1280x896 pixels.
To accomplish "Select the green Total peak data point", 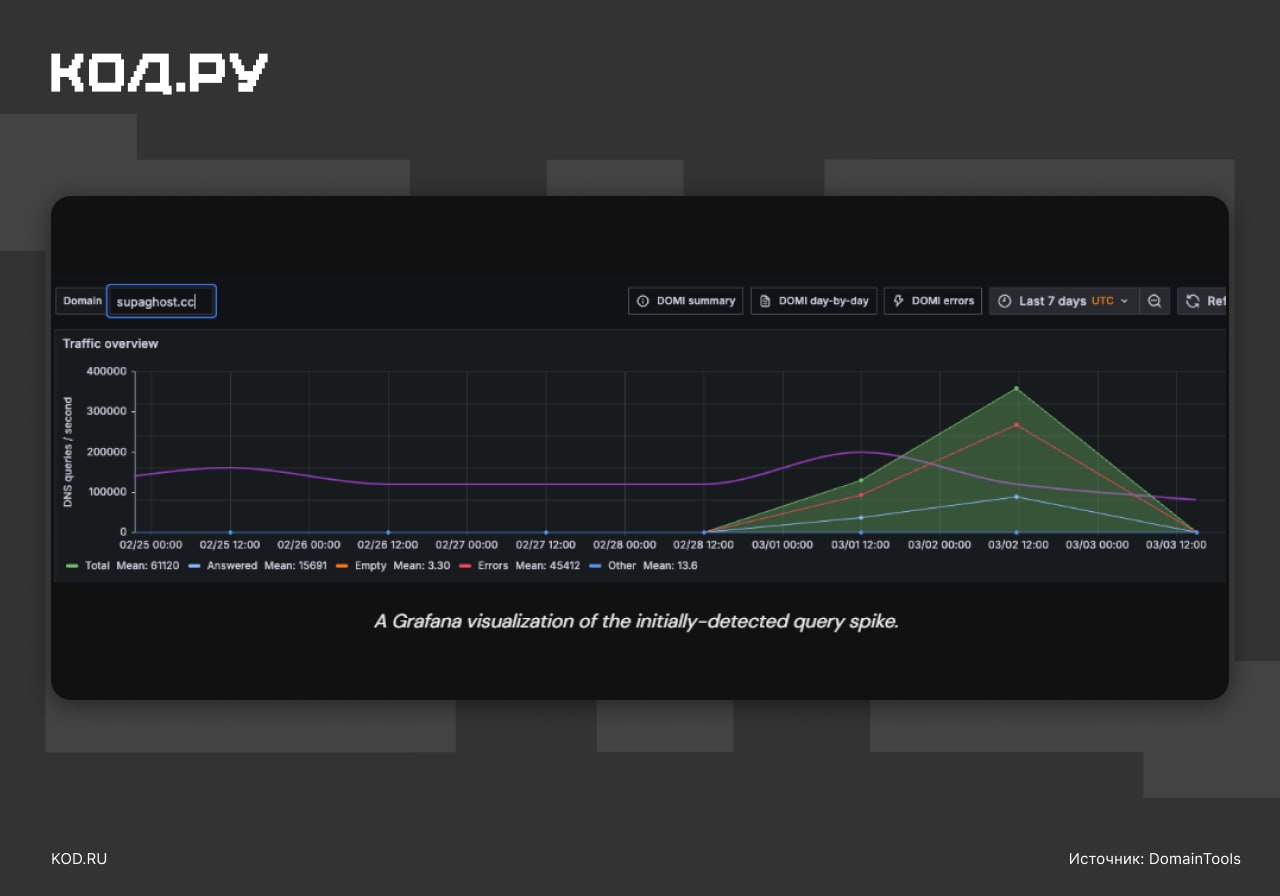I will (1016, 388).
